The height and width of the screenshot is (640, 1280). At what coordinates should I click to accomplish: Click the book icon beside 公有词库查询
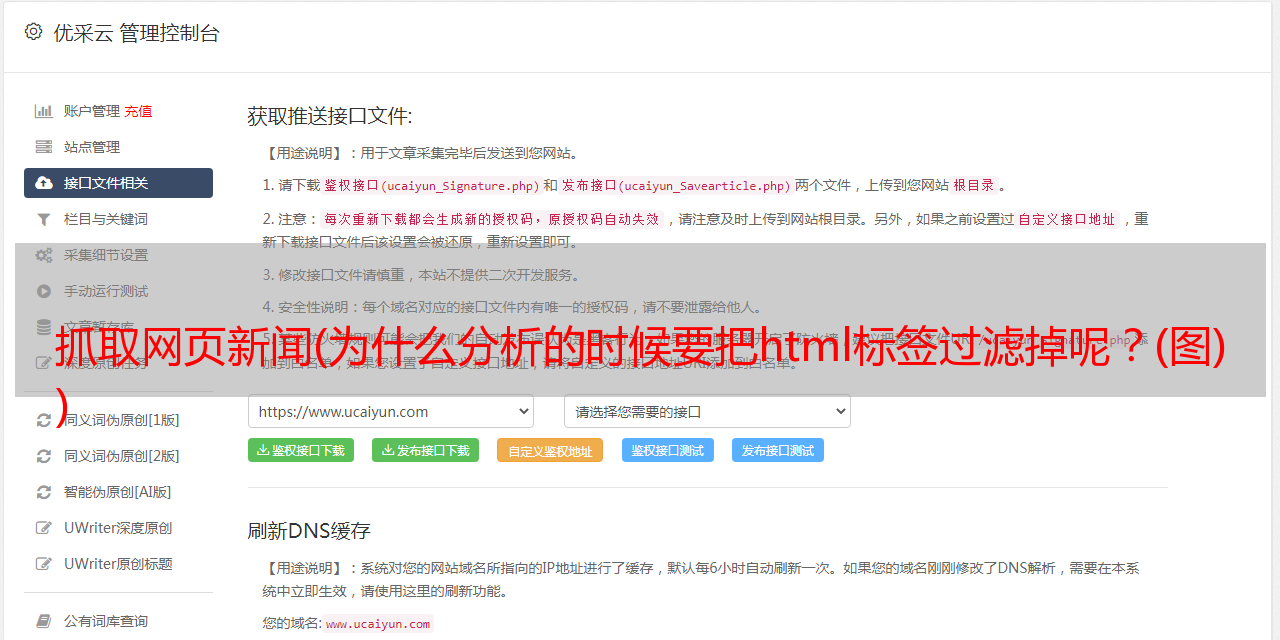click(44, 621)
